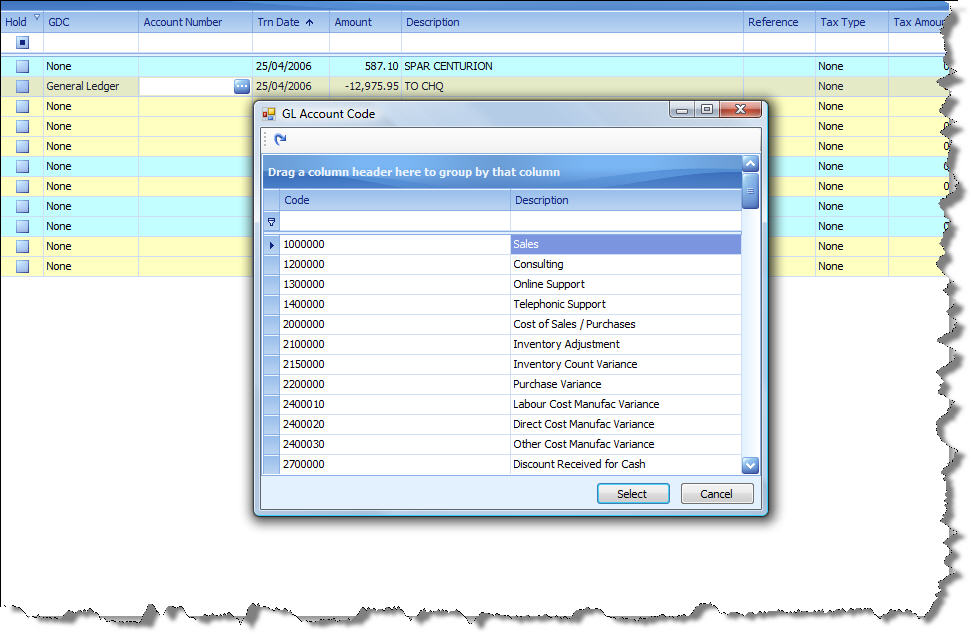Click the filter funnel icon in Hold header
The image size is (971, 634).
tap(37, 17)
